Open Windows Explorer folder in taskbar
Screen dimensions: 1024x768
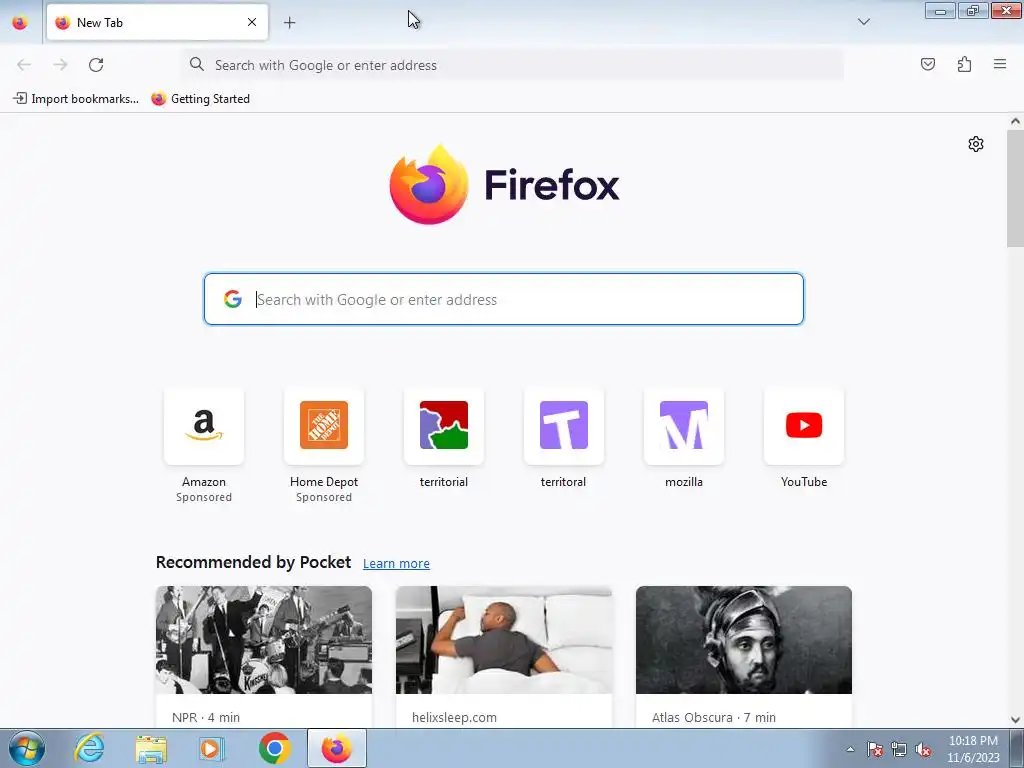click(151, 748)
